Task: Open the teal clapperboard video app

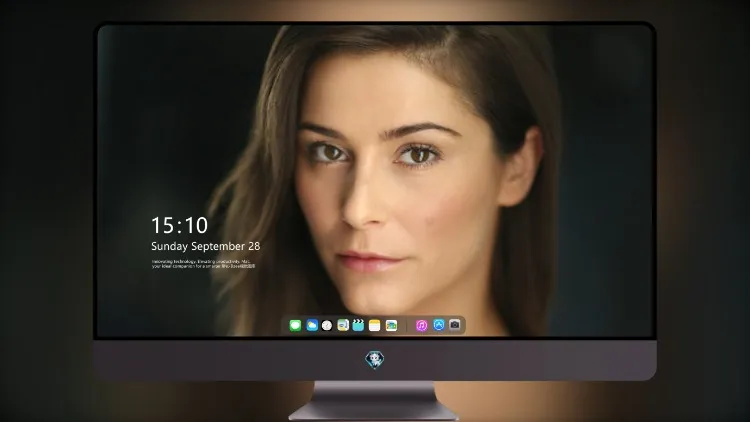Action: [x=358, y=325]
